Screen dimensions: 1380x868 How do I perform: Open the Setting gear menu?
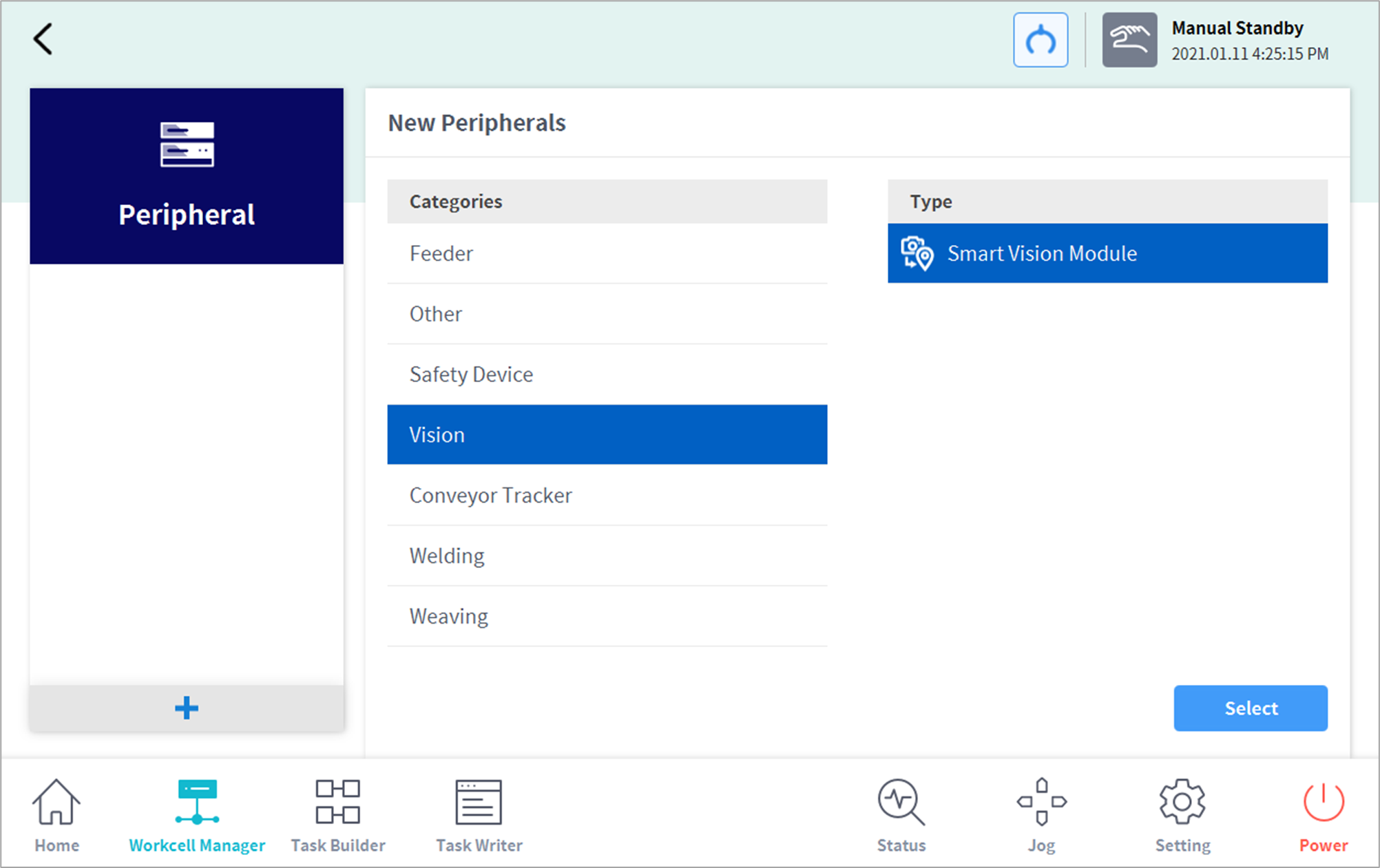[1182, 815]
